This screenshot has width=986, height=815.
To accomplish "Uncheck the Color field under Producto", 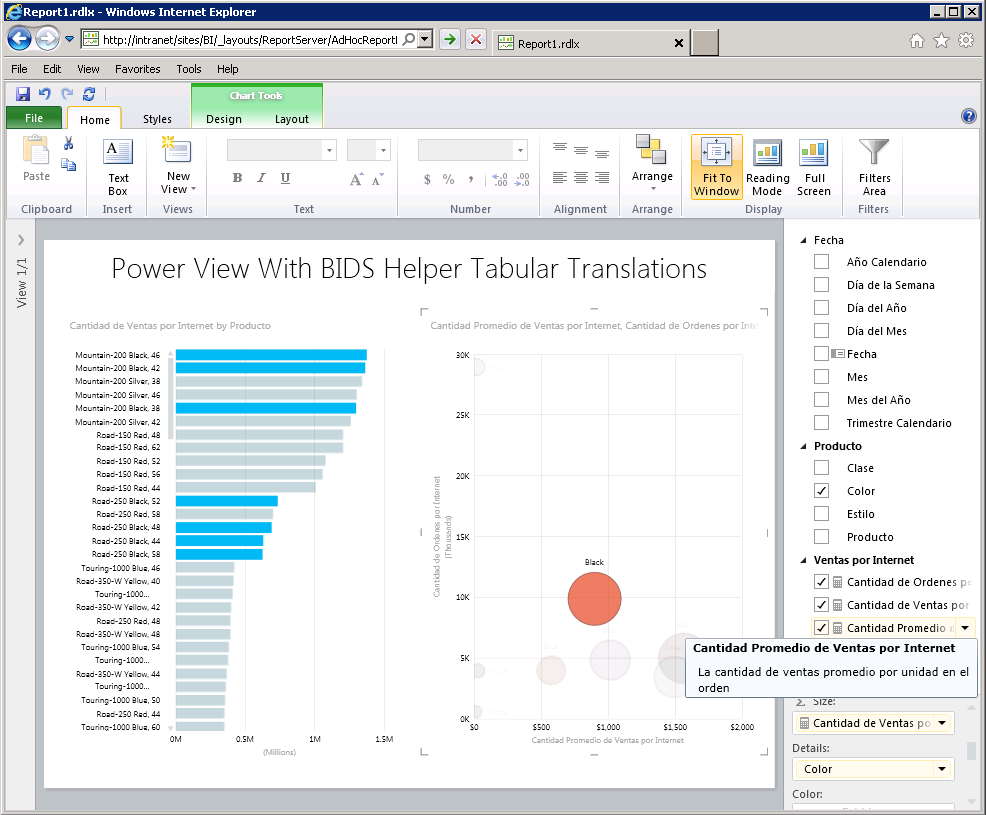I will point(821,490).
